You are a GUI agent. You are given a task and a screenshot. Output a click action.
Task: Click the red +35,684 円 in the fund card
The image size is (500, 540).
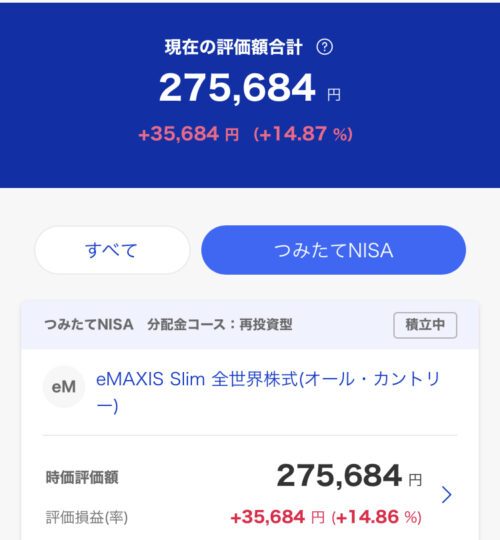tap(278, 517)
